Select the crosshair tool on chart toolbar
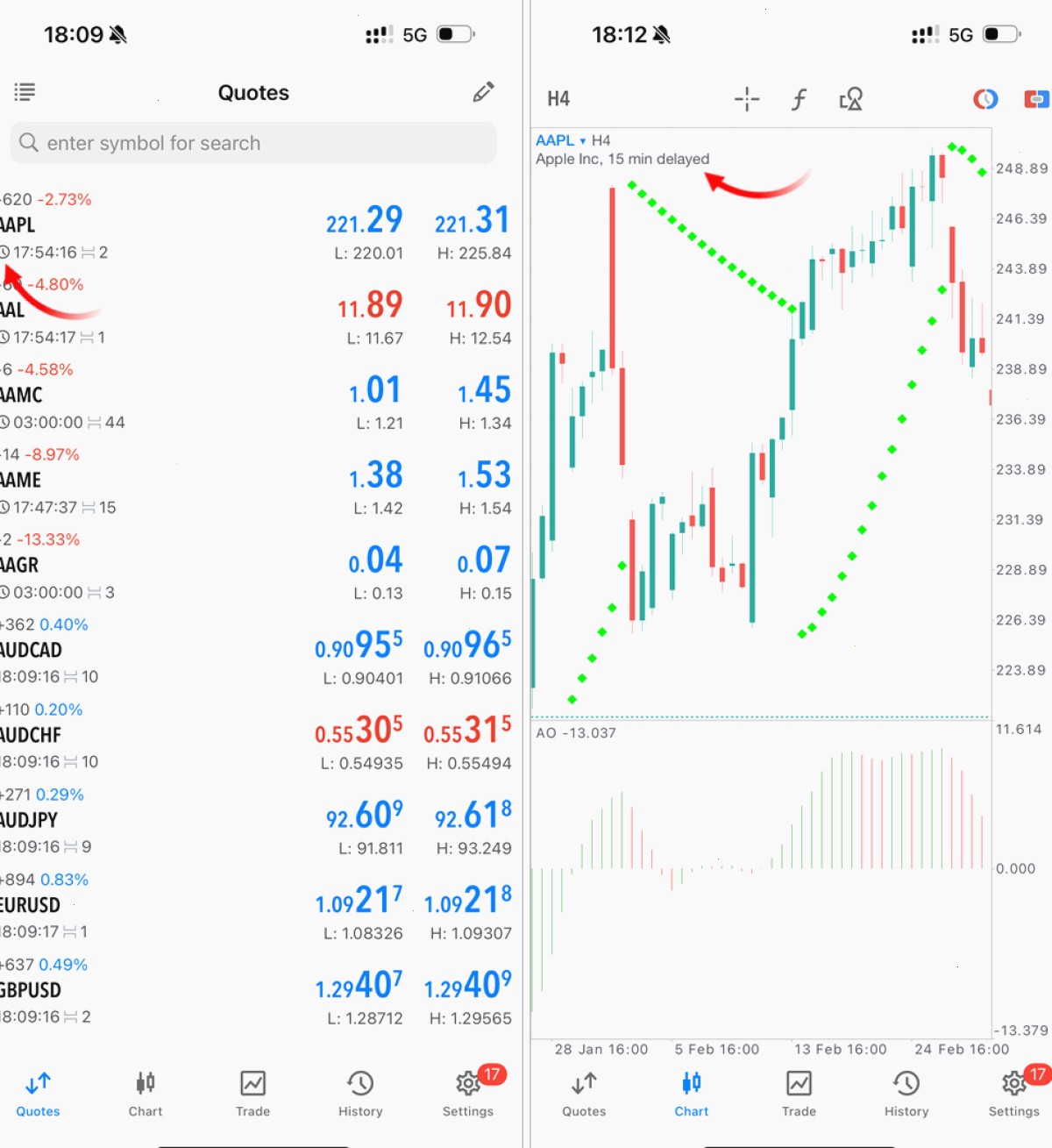This screenshot has height=1148, width=1052. tap(747, 99)
